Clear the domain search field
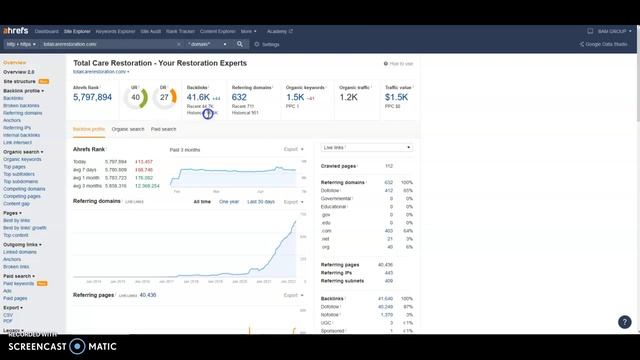The height and width of the screenshot is (360, 640). [x=178, y=44]
